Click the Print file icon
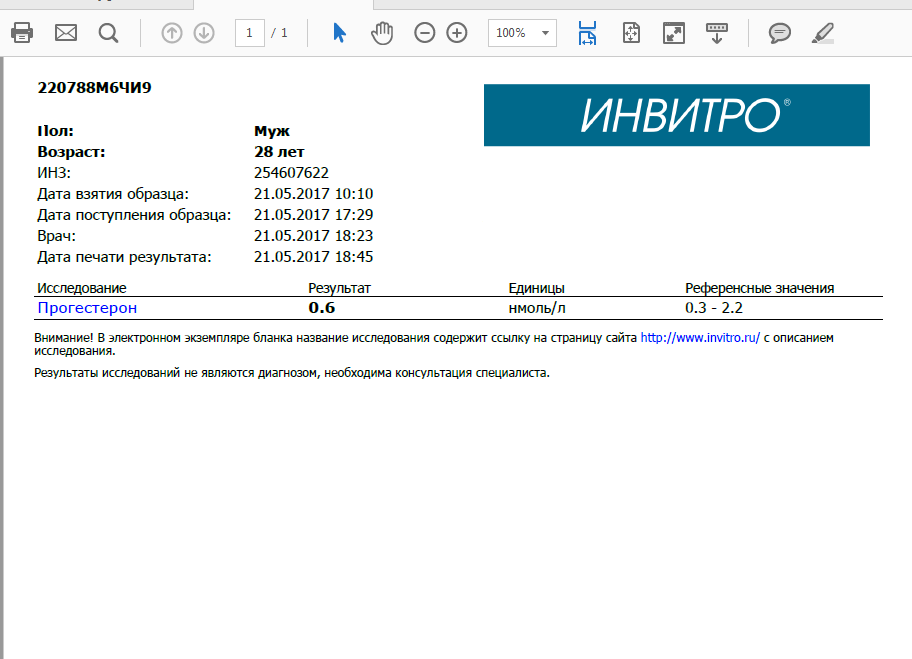This screenshot has height=659, width=912. pos(22,33)
